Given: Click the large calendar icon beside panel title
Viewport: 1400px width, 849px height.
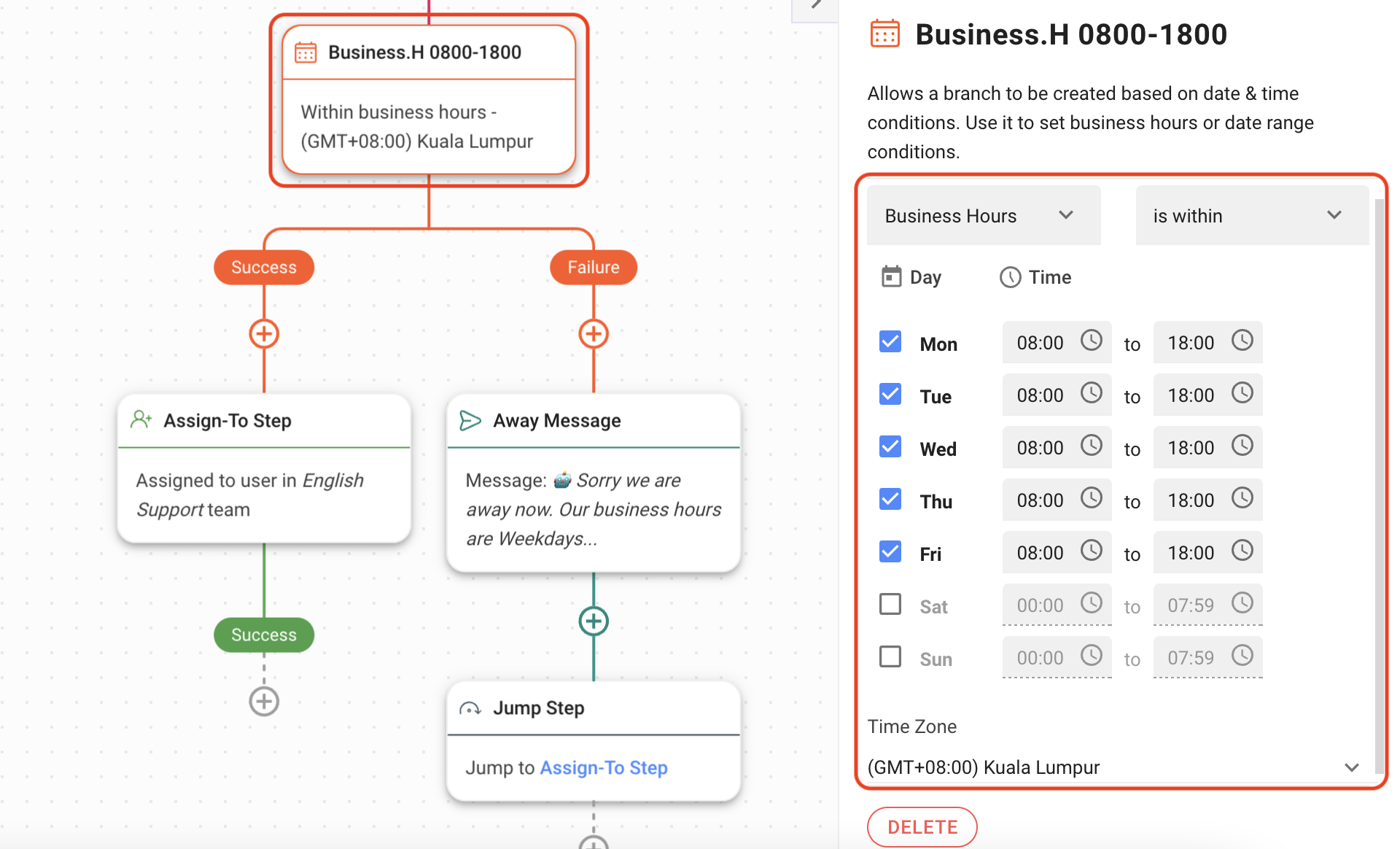Looking at the screenshot, I should click(x=885, y=34).
